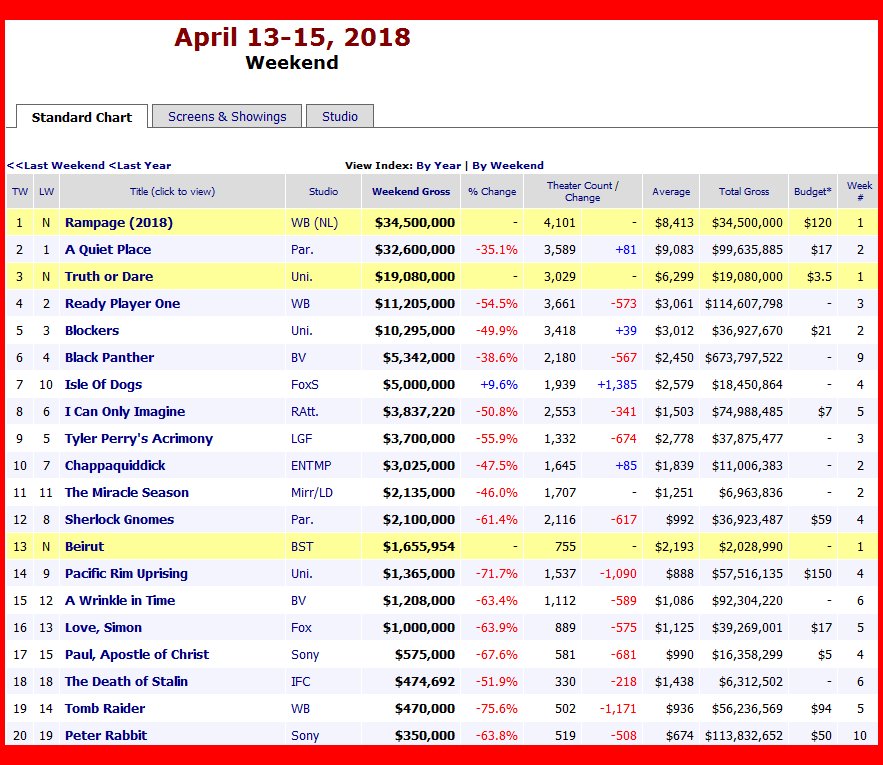883x765 pixels.
Task: Open the Paul, Apostle of Christ link
Action: coord(137,655)
